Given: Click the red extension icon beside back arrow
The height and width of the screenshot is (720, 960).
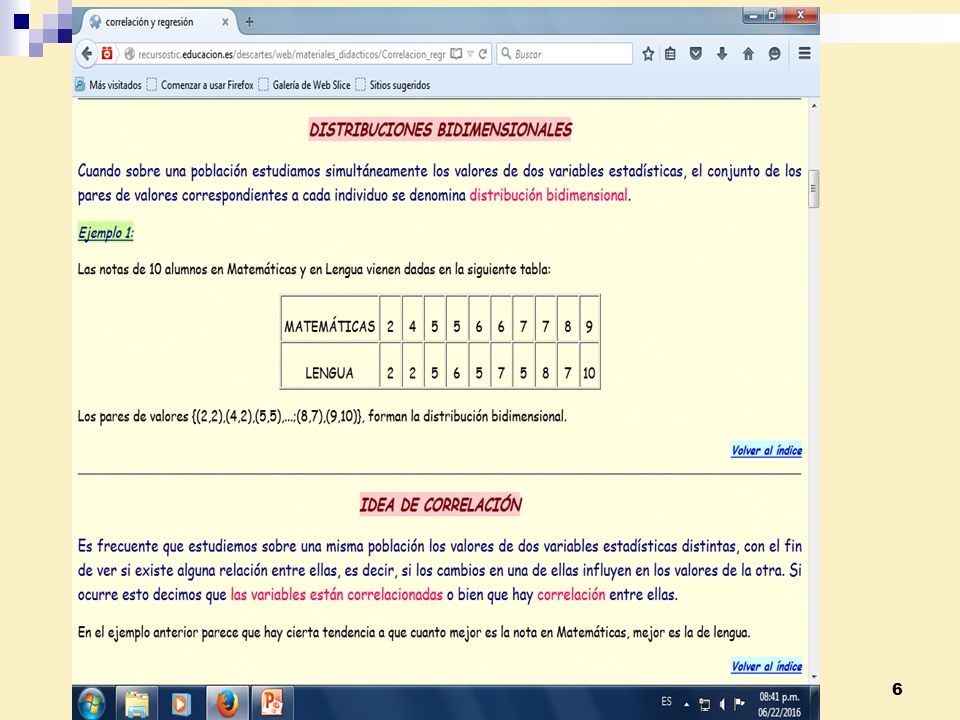Looking at the screenshot, I should click(107, 53).
